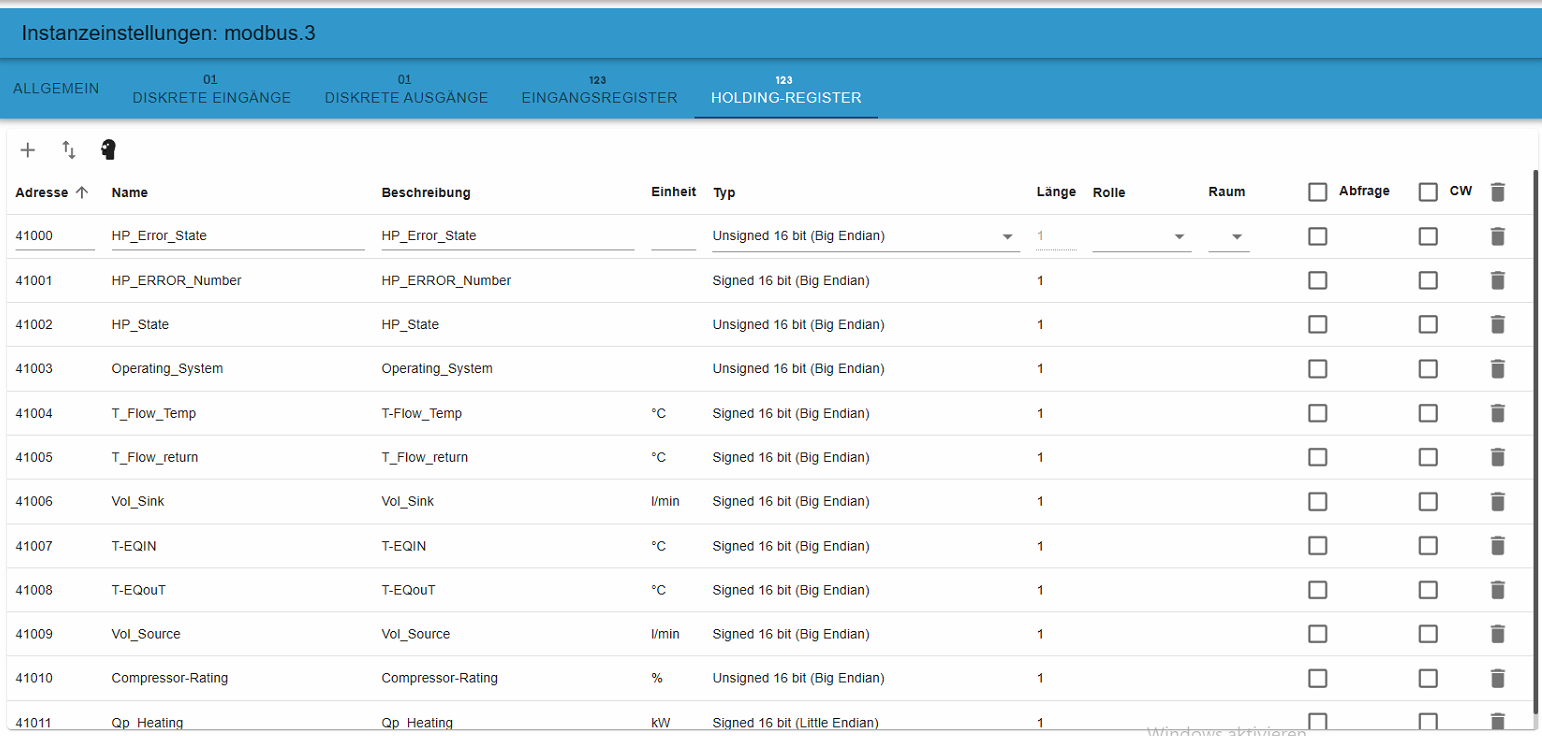
Task: Switch to the Allgemein tab
Action: tap(56, 88)
